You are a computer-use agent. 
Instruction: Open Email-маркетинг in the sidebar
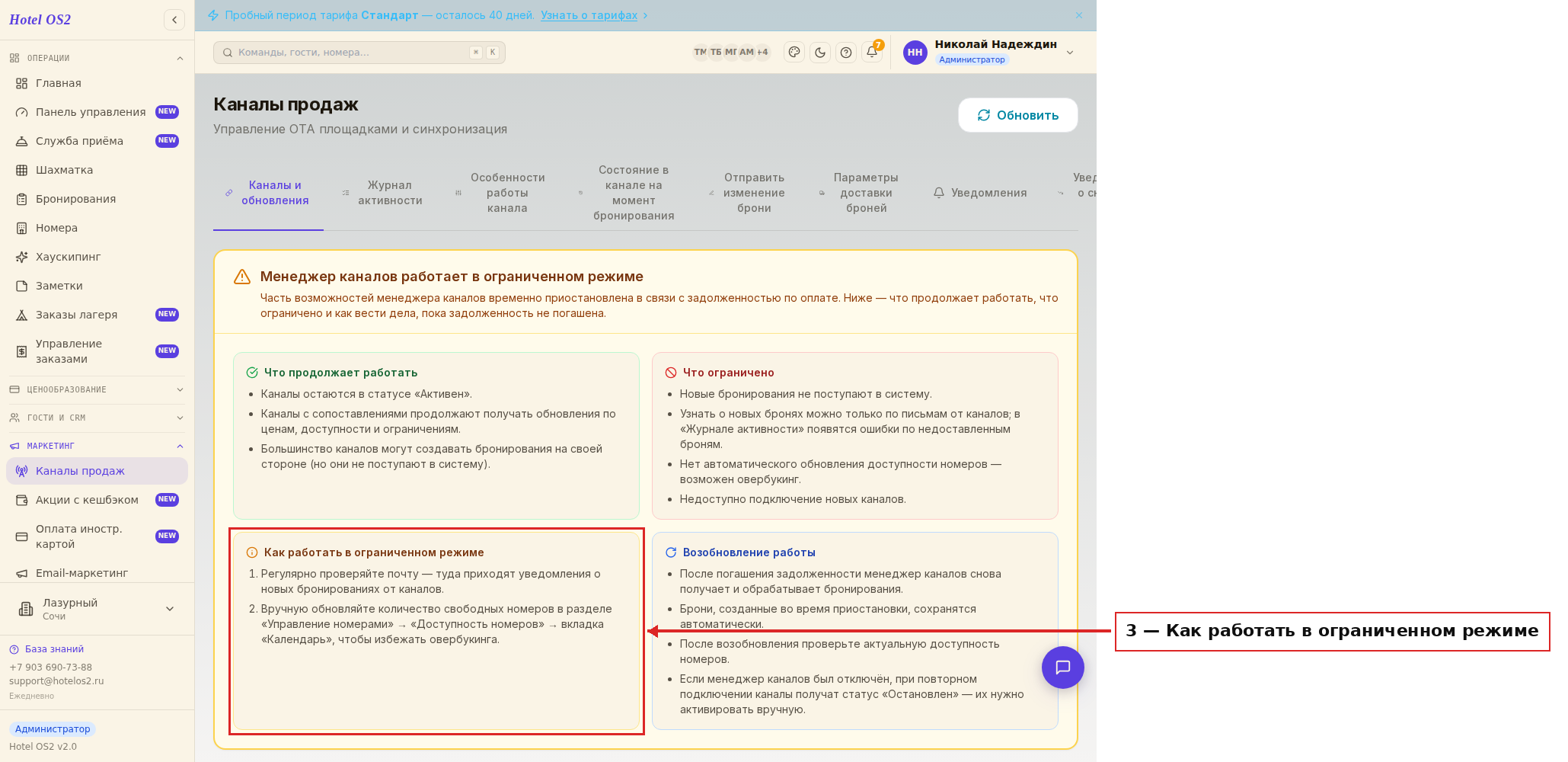(x=97, y=573)
